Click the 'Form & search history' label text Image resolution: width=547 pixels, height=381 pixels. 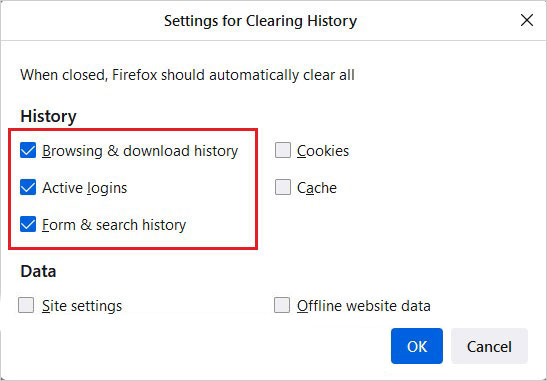(x=114, y=225)
